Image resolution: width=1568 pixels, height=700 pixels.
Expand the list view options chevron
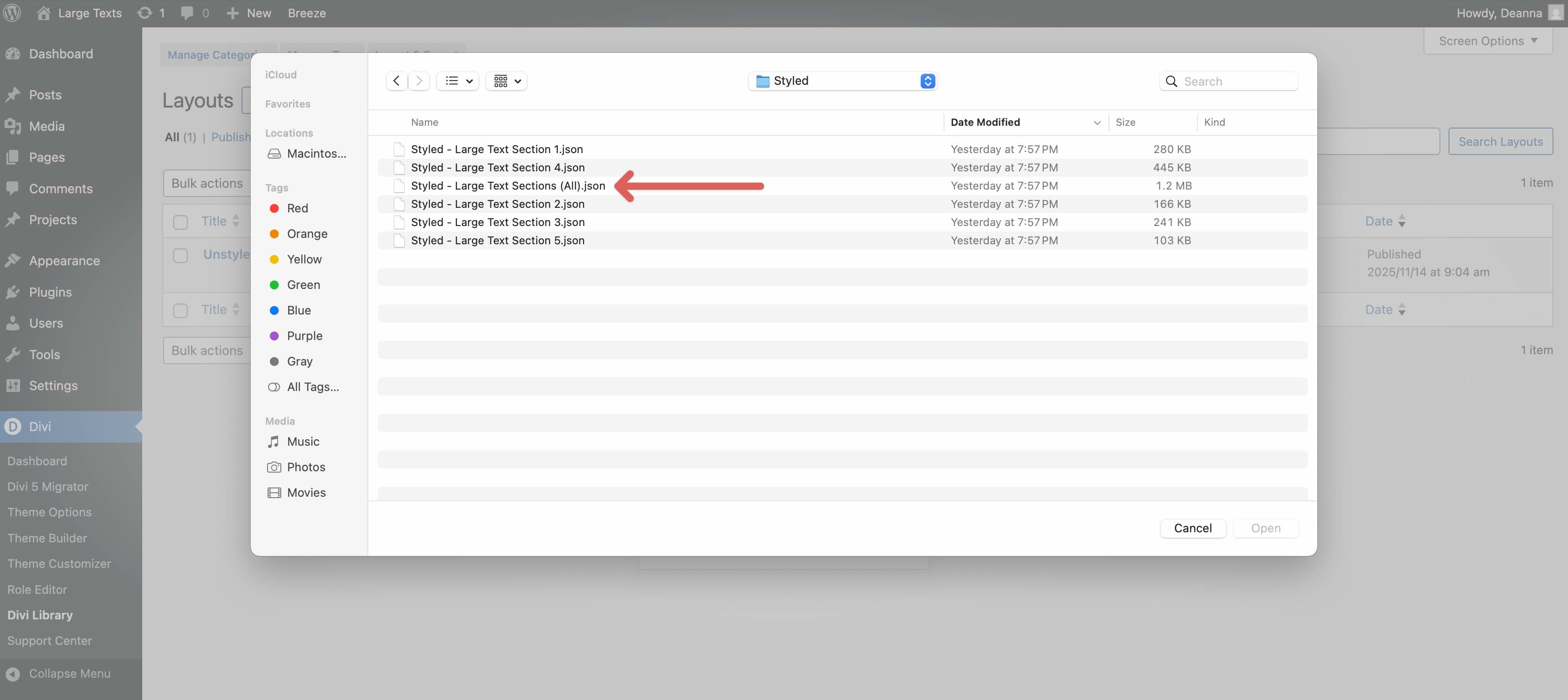(469, 80)
